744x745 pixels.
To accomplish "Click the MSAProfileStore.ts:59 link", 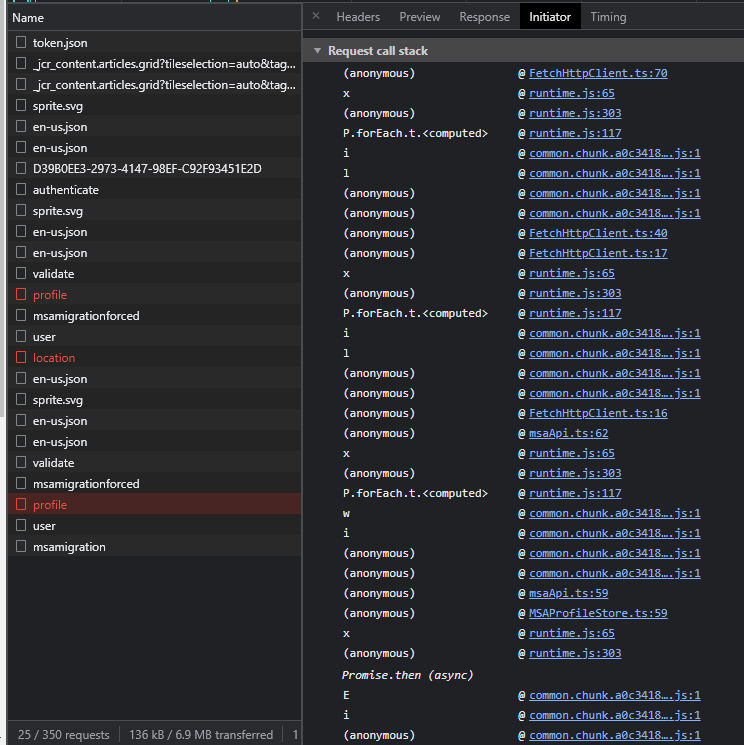I will (x=598, y=613).
